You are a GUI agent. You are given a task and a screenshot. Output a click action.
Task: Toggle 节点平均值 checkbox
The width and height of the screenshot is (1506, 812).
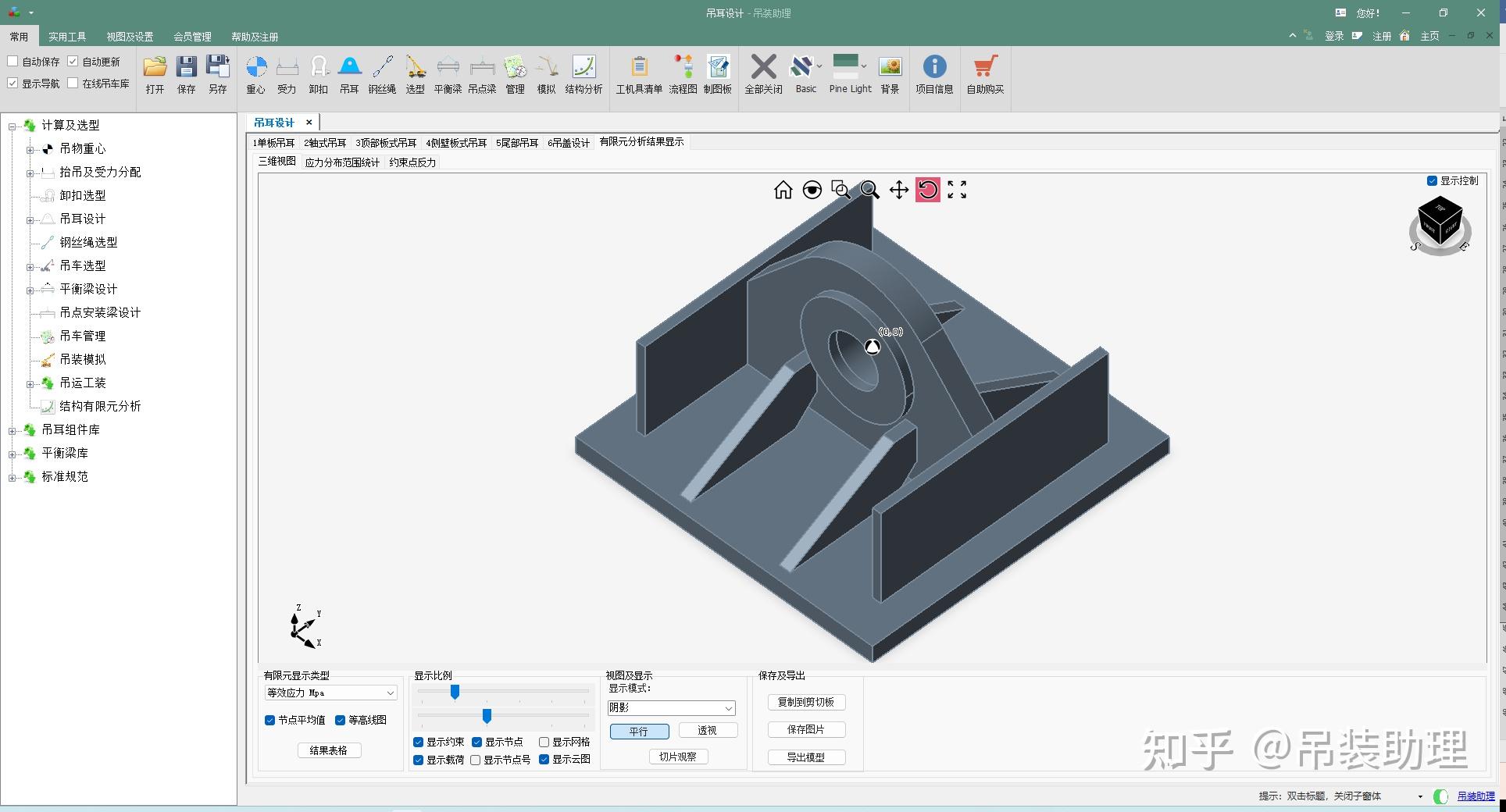click(x=269, y=720)
